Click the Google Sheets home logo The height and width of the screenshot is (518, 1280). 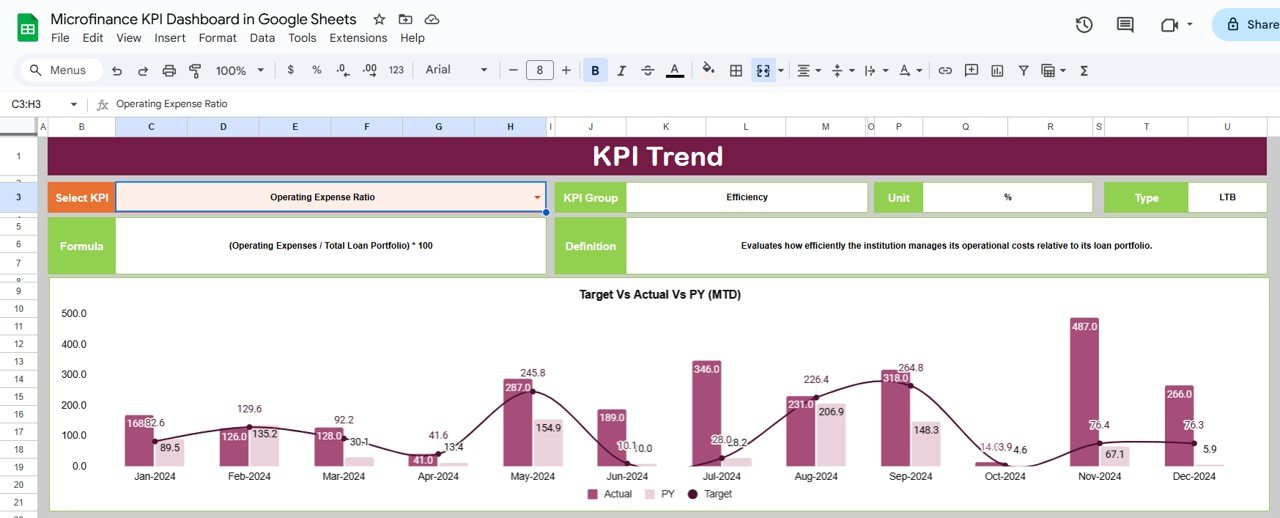pos(28,27)
